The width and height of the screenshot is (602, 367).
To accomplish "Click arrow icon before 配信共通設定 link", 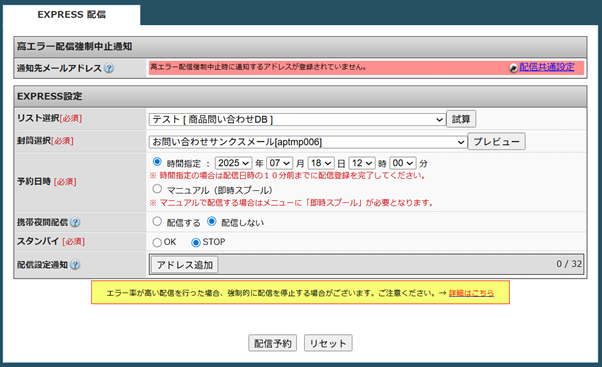I will click(x=513, y=68).
